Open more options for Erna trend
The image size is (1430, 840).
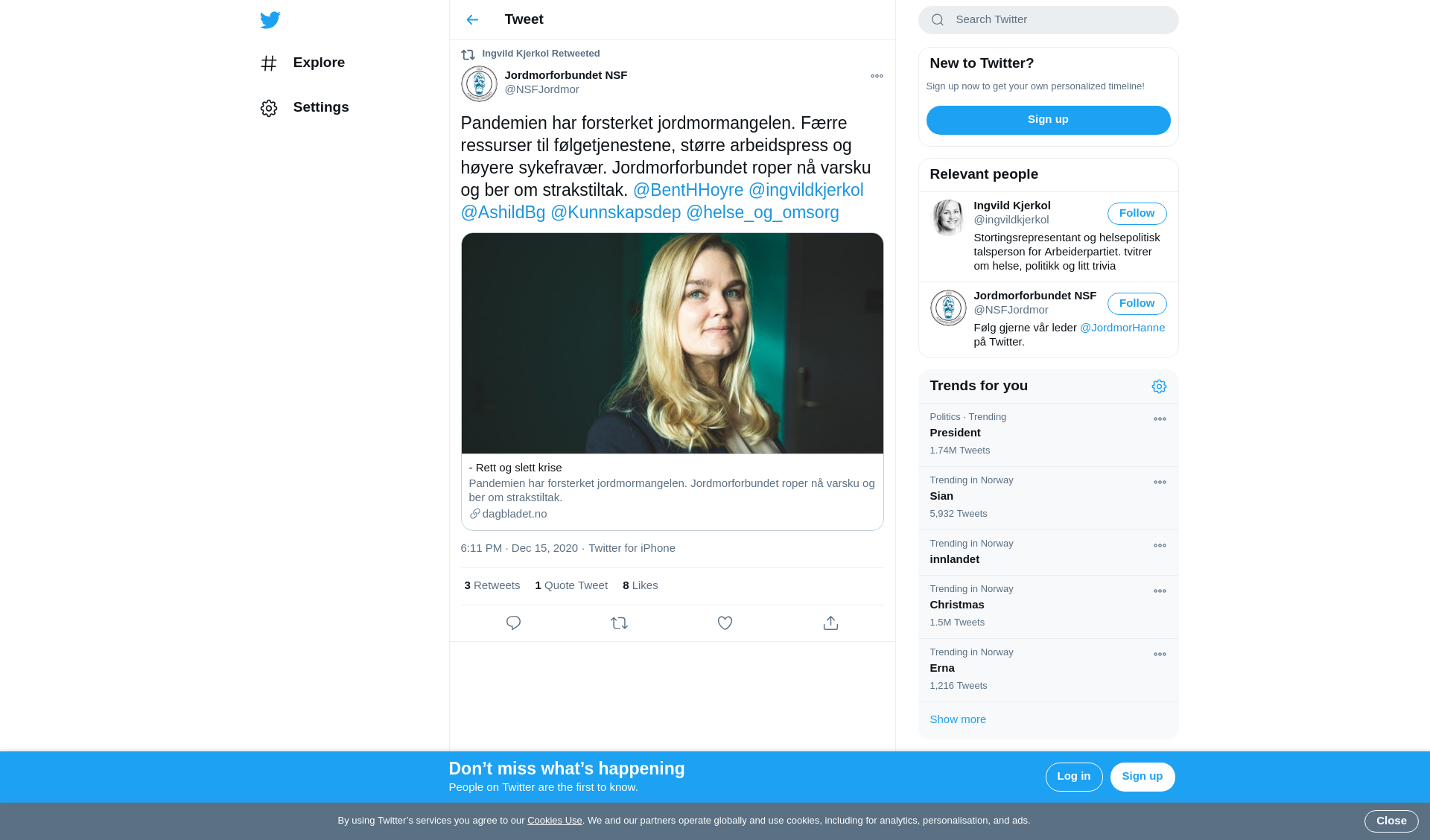pyautogui.click(x=1160, y=655)
